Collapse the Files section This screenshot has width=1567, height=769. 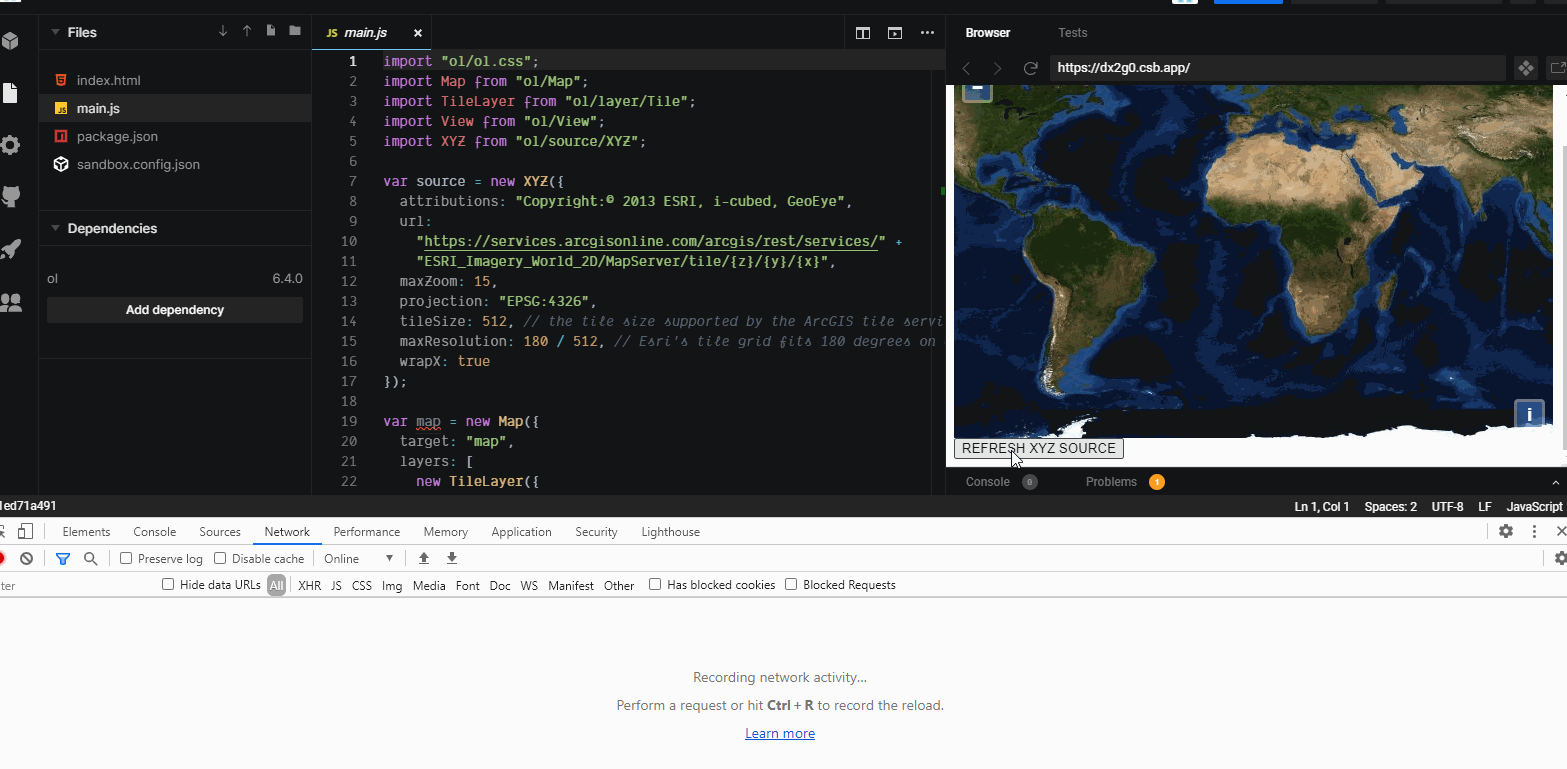coord(56,32)
